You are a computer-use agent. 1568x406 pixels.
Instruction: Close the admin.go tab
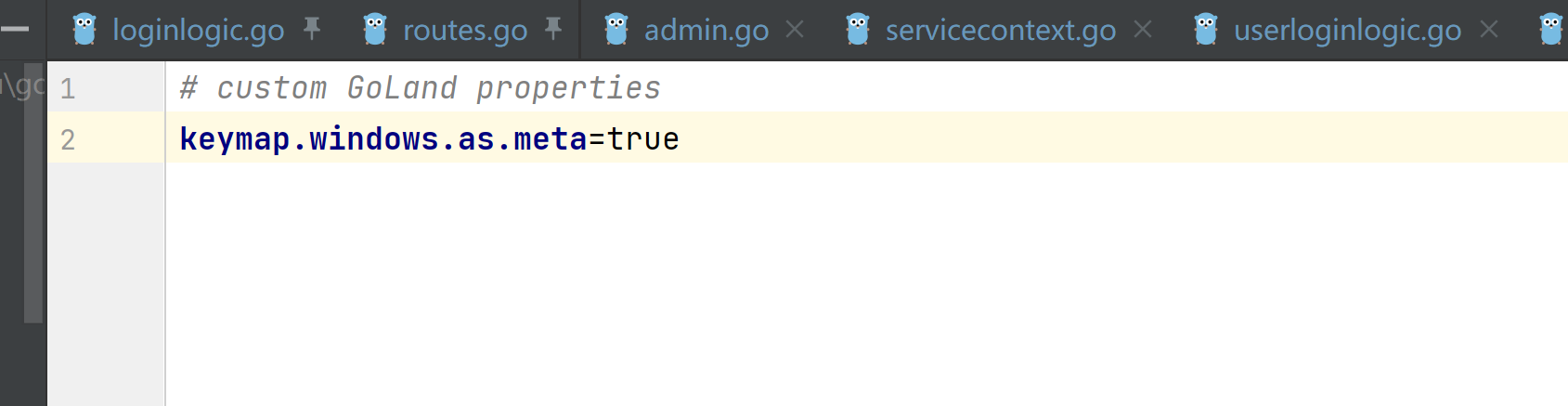(795, 30)
